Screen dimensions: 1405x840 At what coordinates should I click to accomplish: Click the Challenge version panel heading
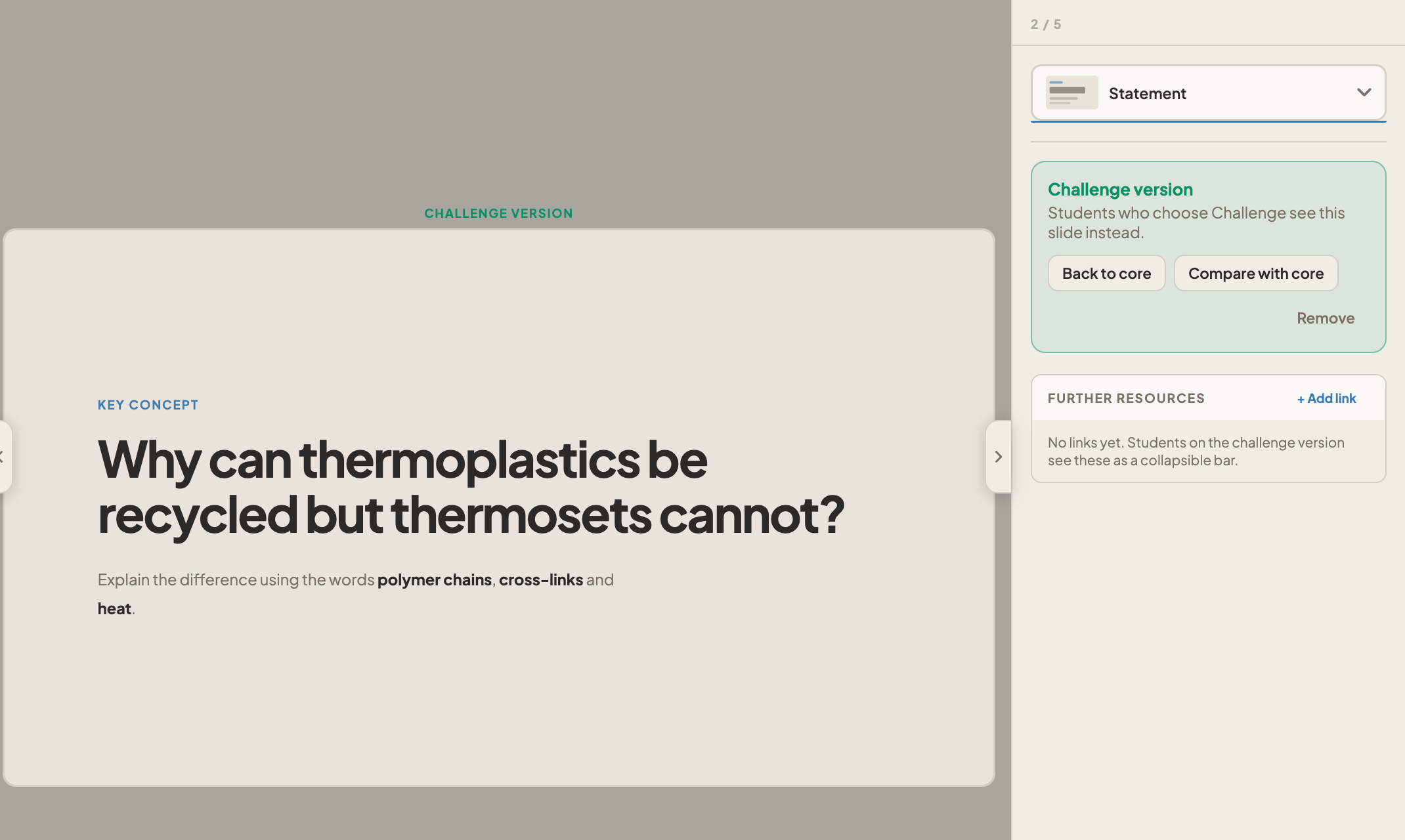tap(1120, 190)
